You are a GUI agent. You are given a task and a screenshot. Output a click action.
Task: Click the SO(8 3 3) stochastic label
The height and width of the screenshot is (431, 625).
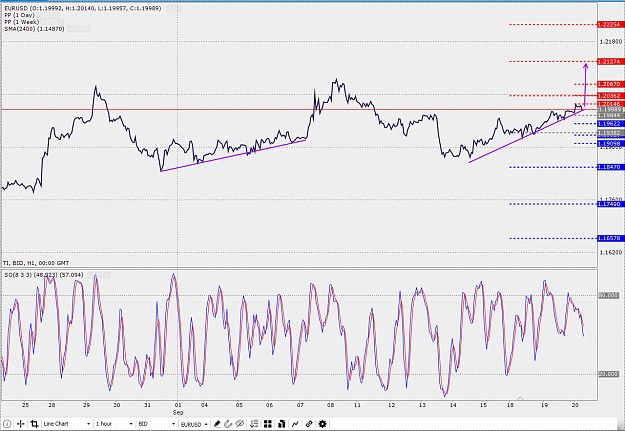[x=43, y=275]
